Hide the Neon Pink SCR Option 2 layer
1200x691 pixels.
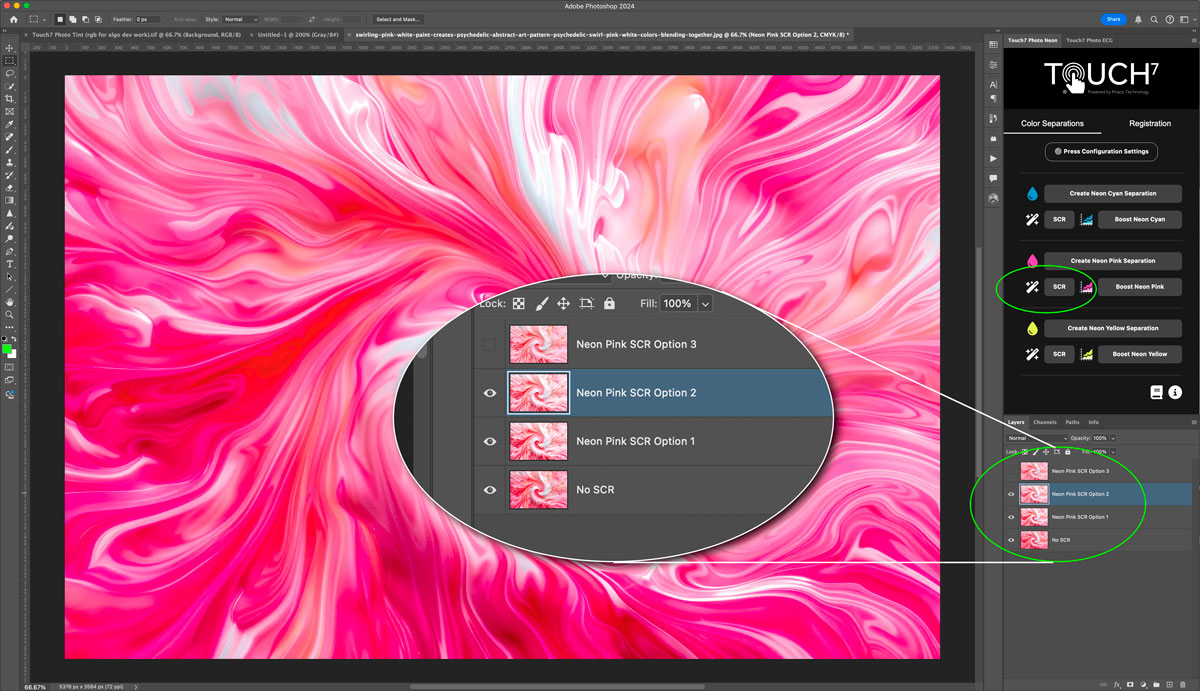(x=1011, y=494)
